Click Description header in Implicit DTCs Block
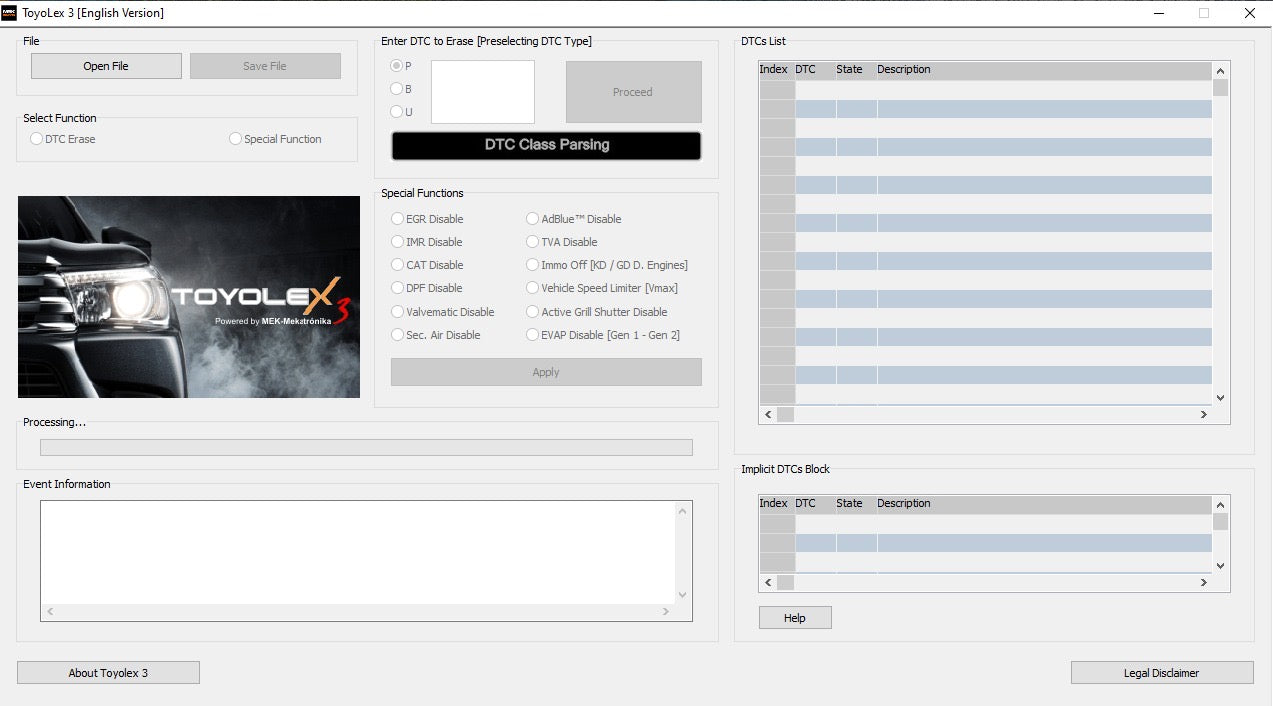The image size is (1273, 706). pyautogui.click(x=1044, y=504)
